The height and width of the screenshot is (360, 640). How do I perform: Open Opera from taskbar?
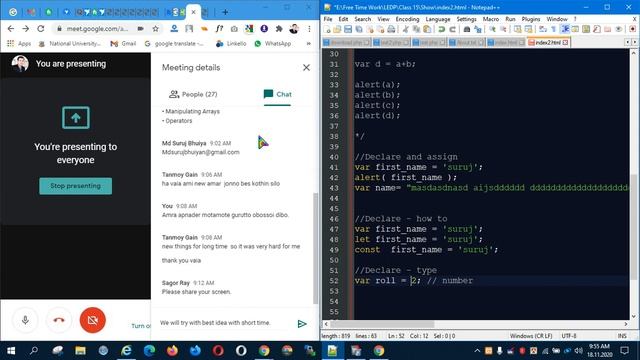point(218,351)
